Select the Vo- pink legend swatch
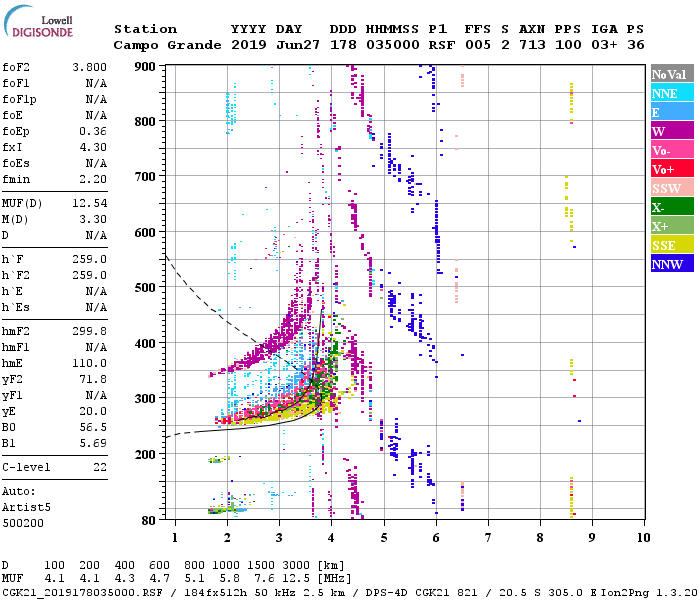The width and height of the screenshot is (700, 600). 672,150
